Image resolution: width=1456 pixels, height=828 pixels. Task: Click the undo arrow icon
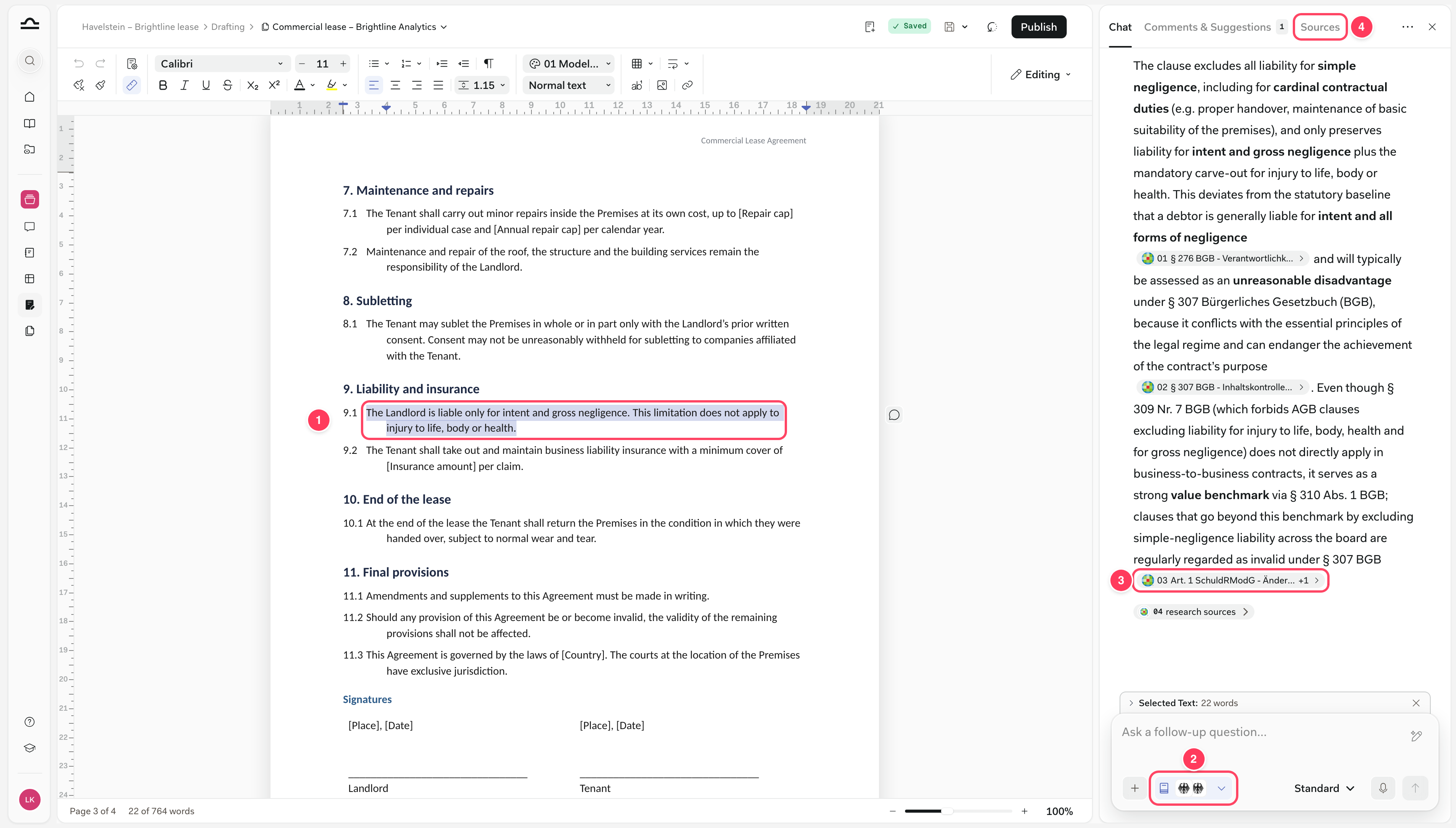click(x=79, y=63)
